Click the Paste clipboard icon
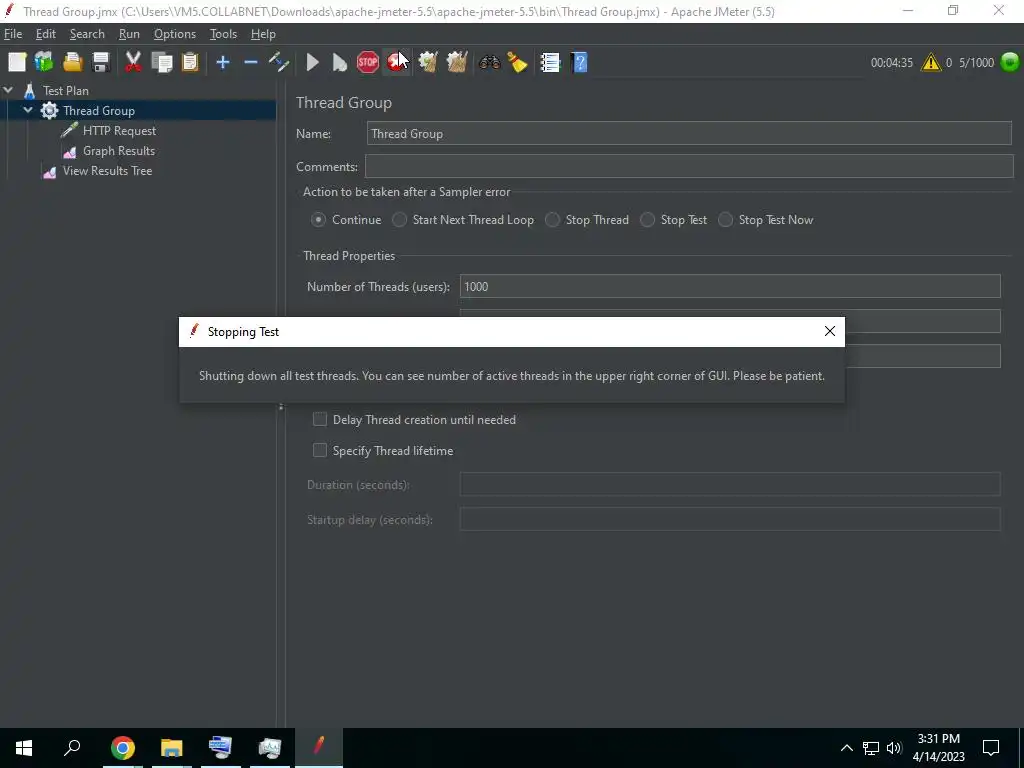The image size is (1024, 768). coord(190,62)
